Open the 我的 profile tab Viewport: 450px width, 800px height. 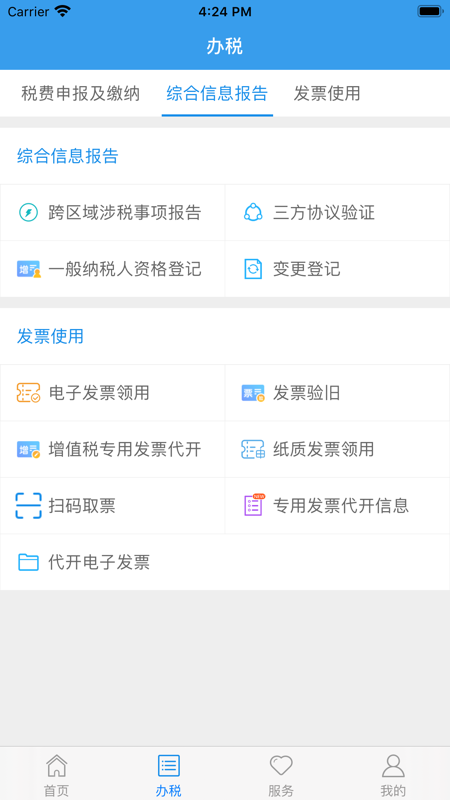tap(393, 774)
